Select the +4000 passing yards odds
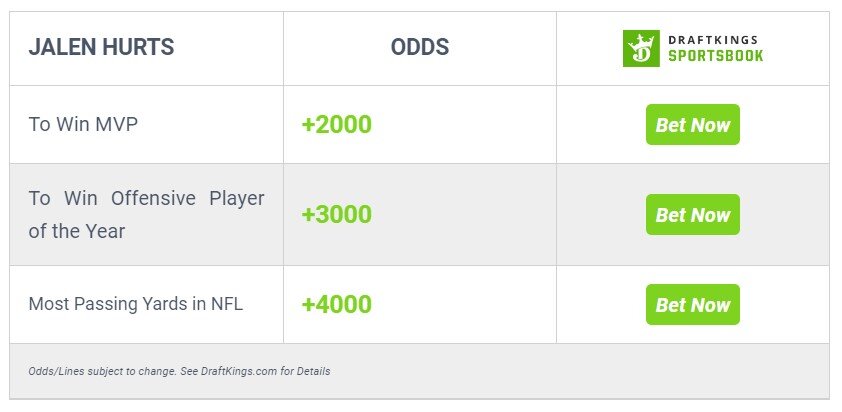Screen dimensions: 842x412 coord(336,305)
